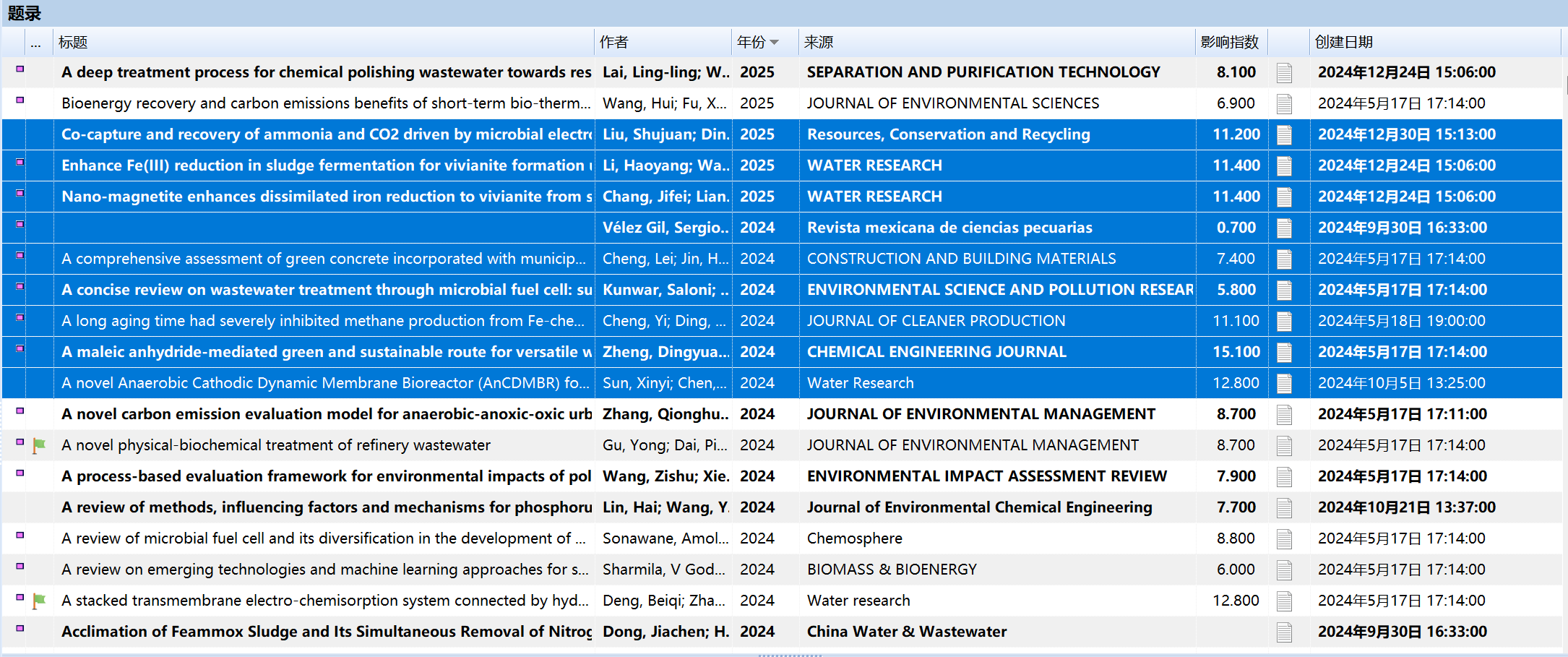Screen dimensions: 1568x657
Task: Click attachment icon in Resources, Conservation and Recycling row
Action: (1284, 135)
